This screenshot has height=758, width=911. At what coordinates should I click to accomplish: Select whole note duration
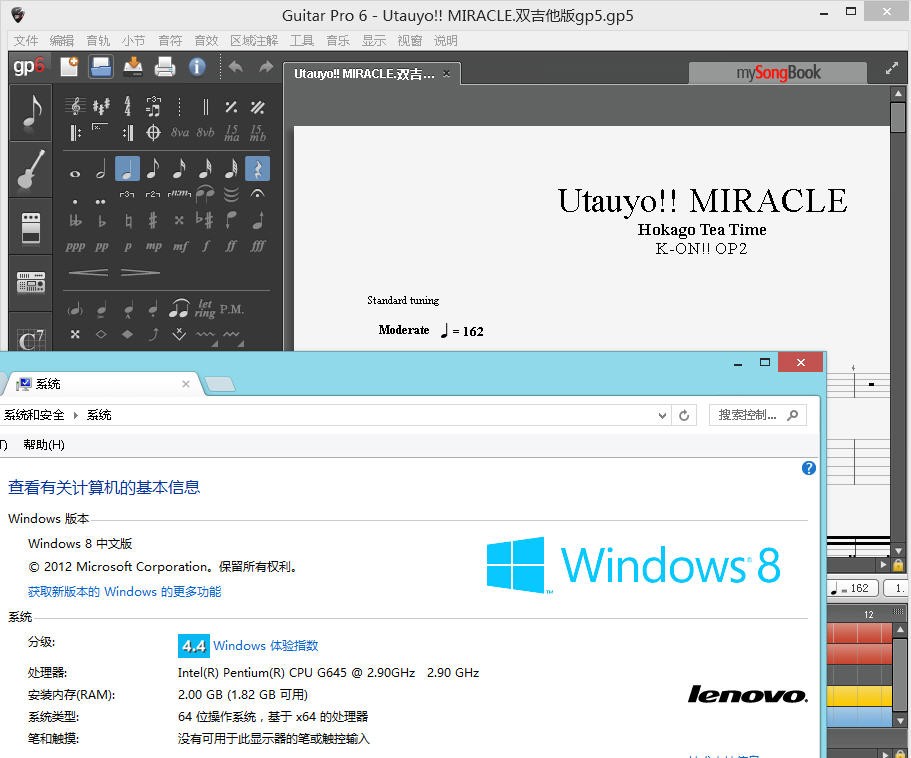(x=75, y=173)
